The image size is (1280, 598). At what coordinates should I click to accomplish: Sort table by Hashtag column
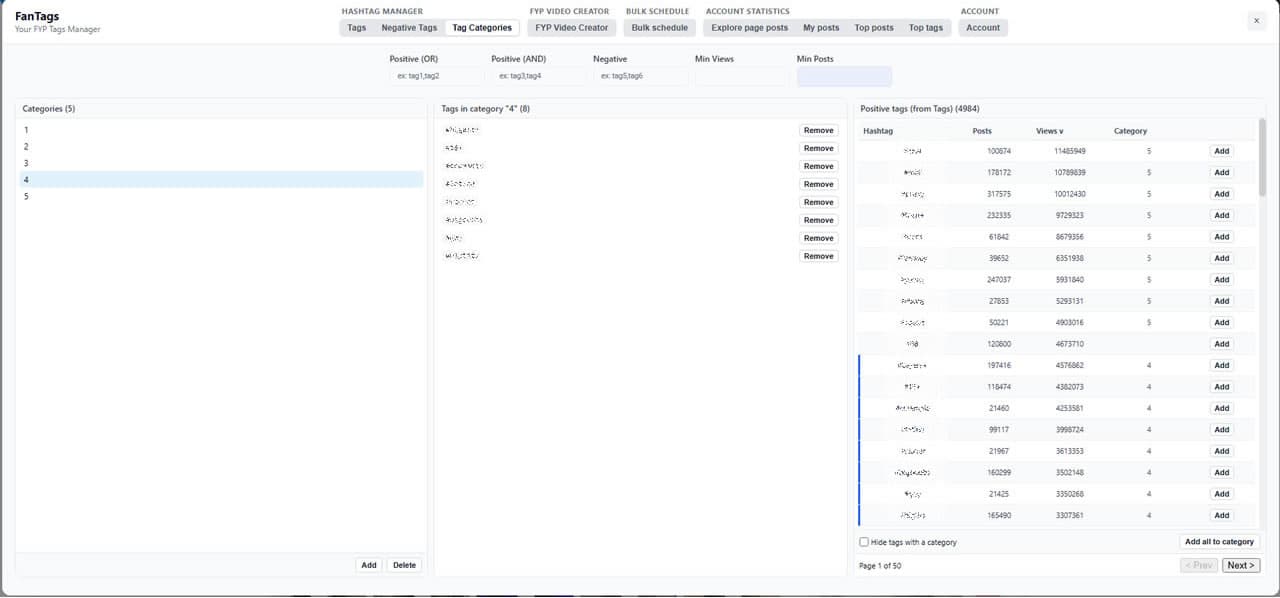tap(878, 131)
